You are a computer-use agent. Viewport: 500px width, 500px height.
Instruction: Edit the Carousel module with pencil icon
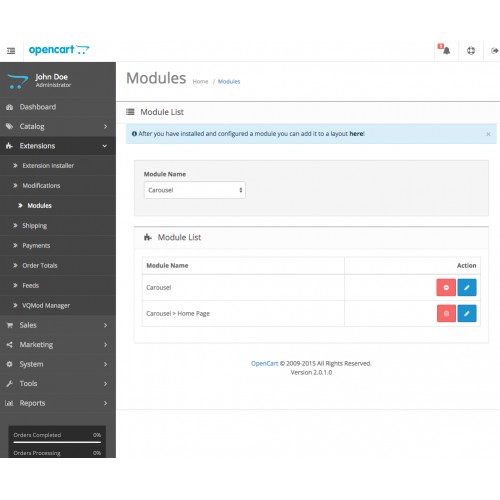467,287
